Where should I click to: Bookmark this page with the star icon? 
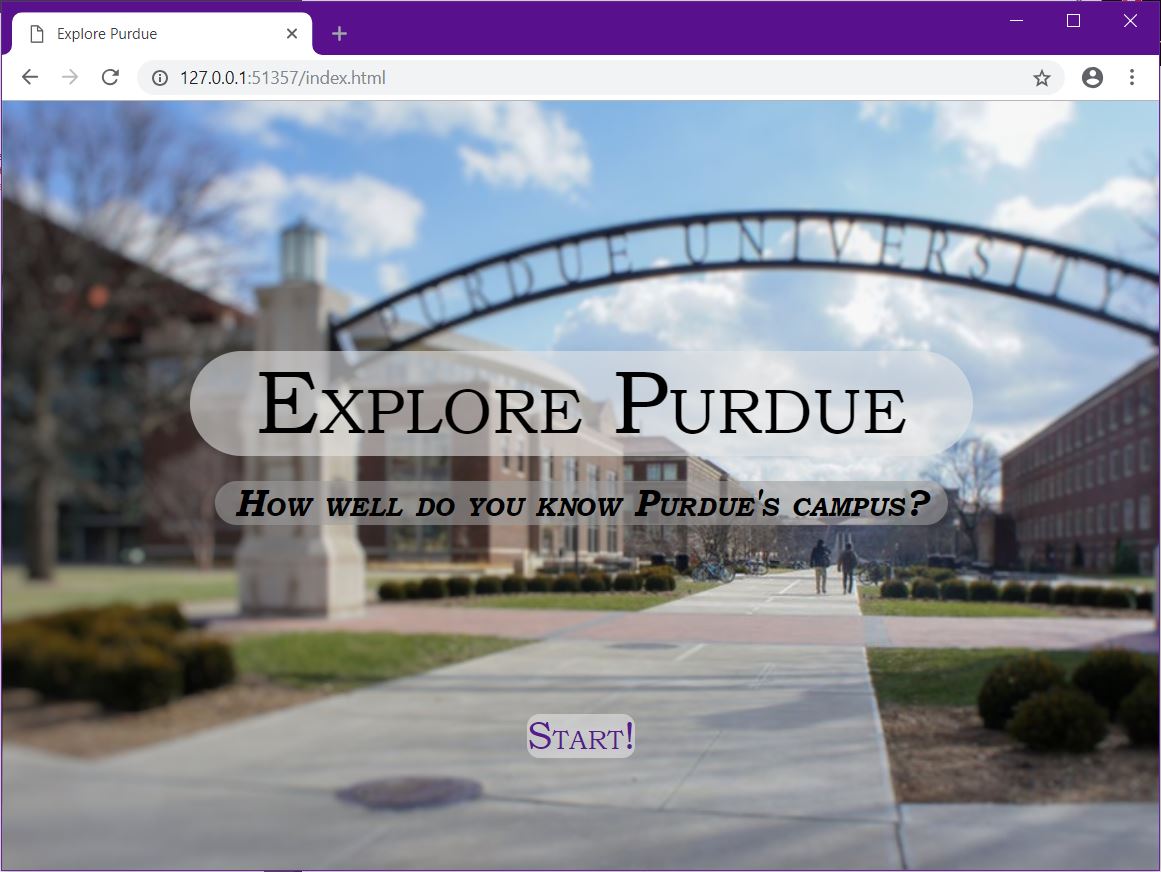coord(1042,78)
